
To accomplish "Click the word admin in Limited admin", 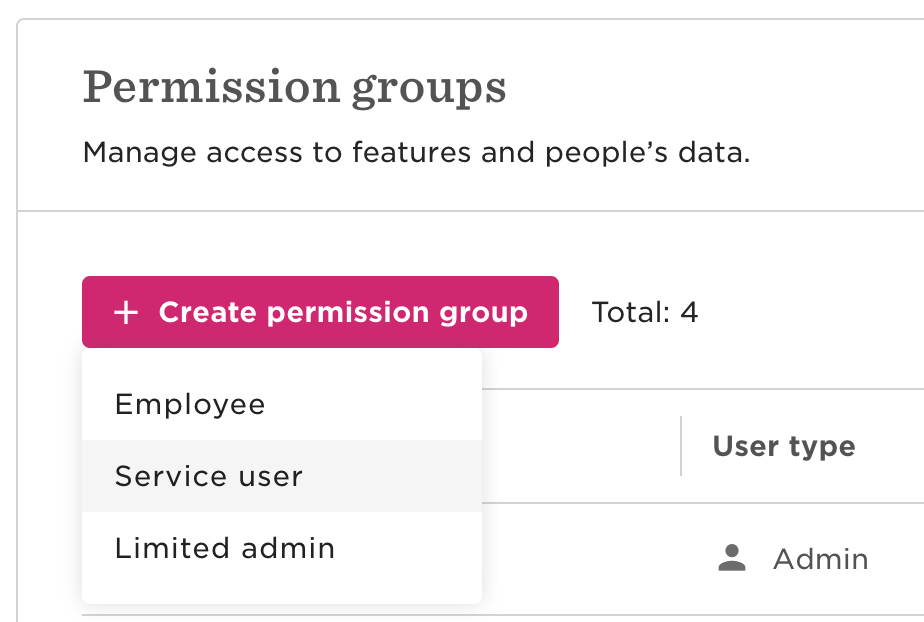I will (x=288, y=548).
